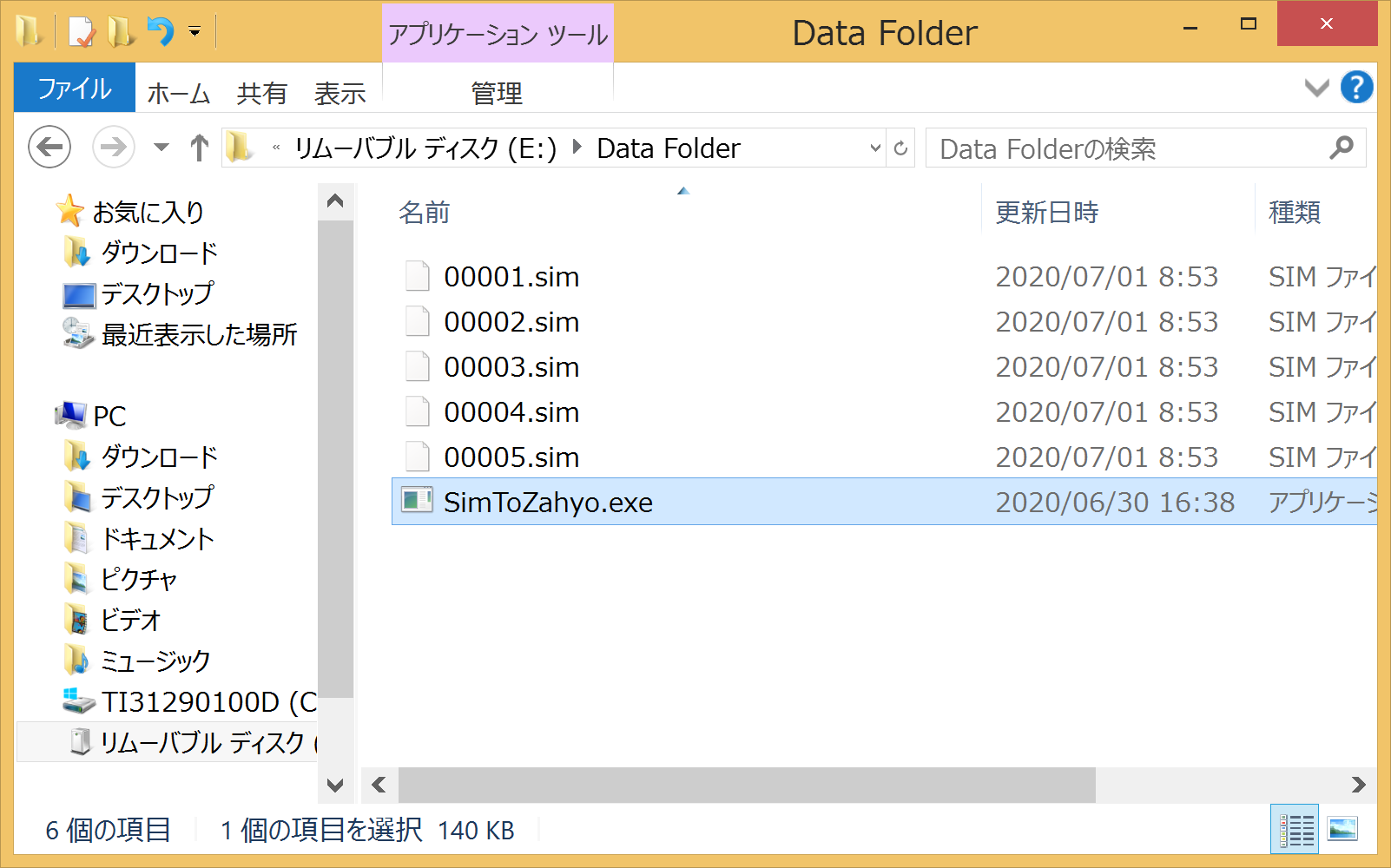Switch to the ホーム ribbon tab
The height and width of the screenshot is (868, 1391).
tap(179, 93)
